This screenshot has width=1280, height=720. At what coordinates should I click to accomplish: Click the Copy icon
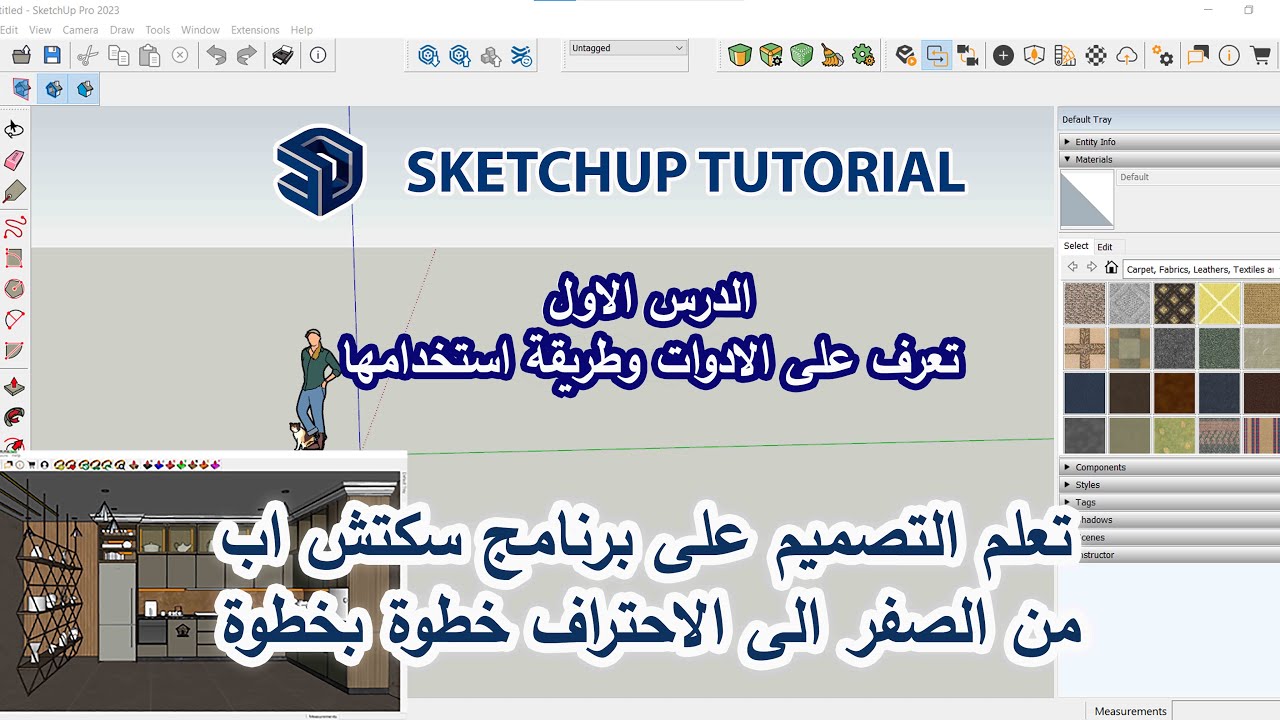pos(119,56)
